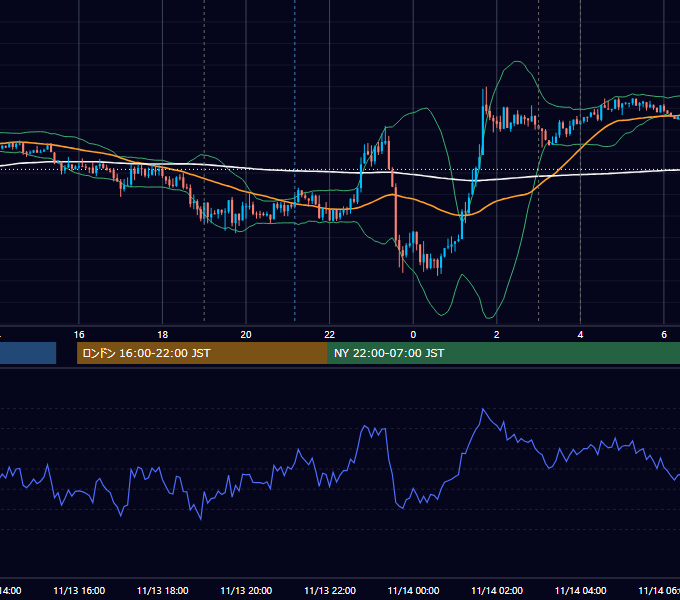The height and width of the screenshot is (600, 680).
Task: Click the 11/14 02:00 date label
Action: (x=497, y=590)
